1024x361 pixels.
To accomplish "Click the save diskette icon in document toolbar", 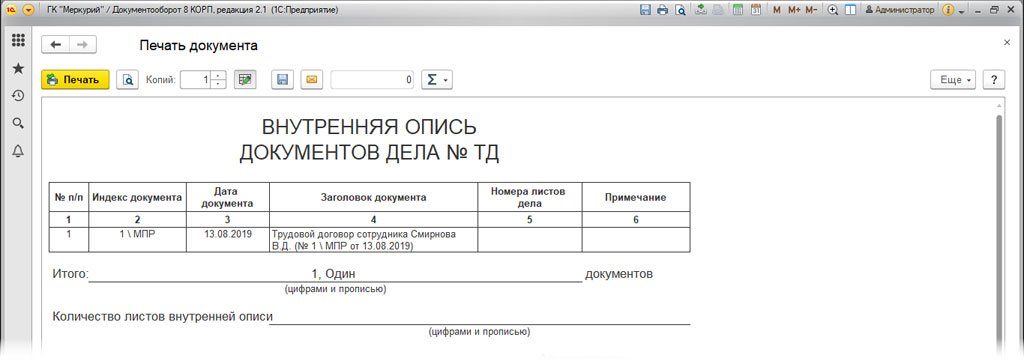I will pos(283,80).
